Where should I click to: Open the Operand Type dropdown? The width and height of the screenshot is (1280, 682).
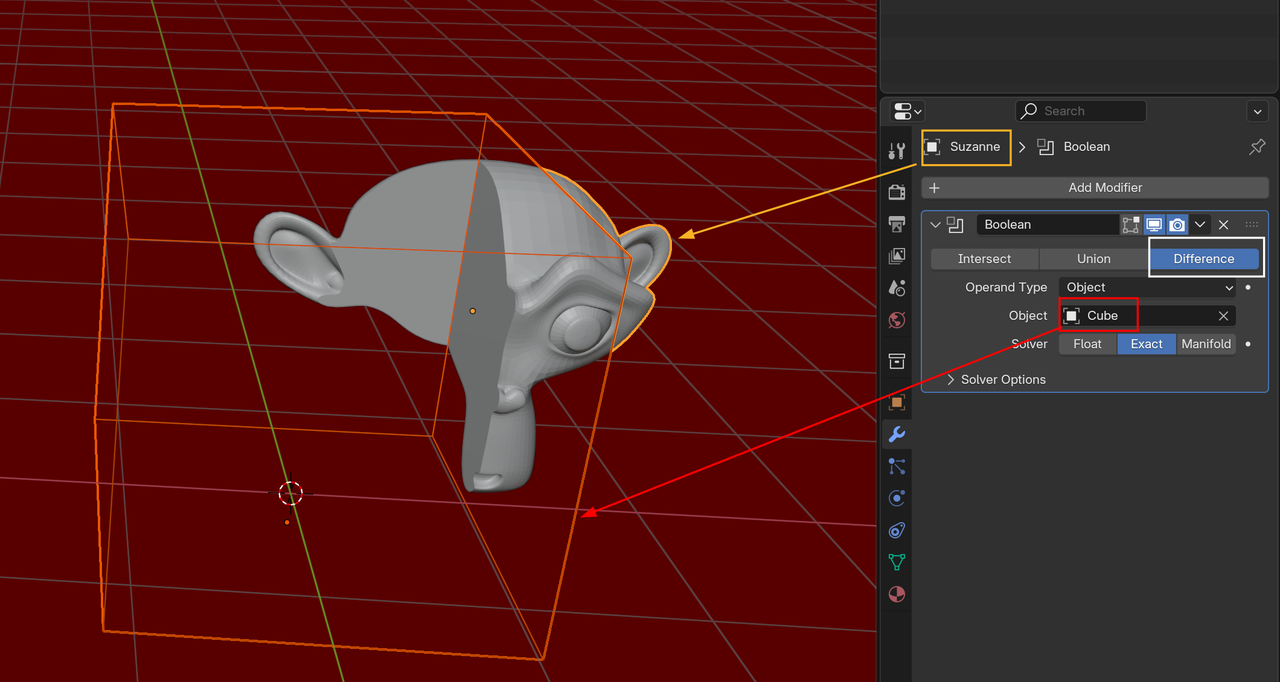(1148, 287)
